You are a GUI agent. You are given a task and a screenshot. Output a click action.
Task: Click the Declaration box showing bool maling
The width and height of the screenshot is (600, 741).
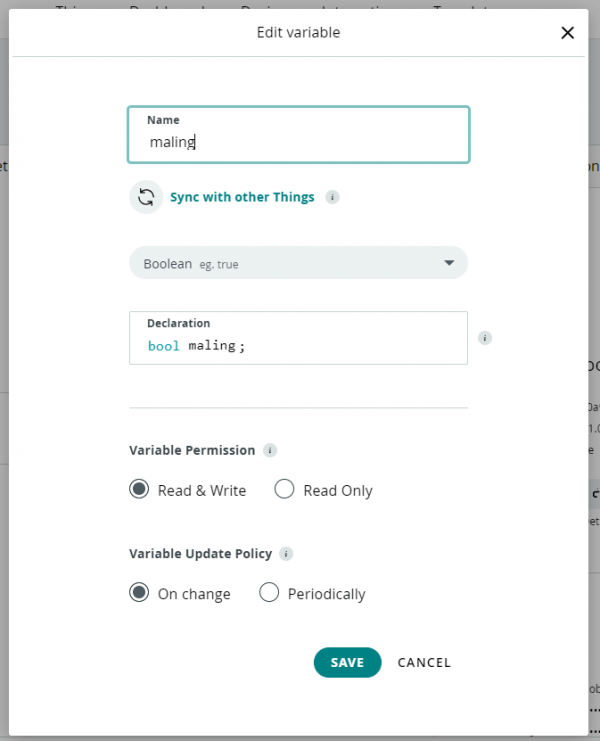(x=299, y=338)
